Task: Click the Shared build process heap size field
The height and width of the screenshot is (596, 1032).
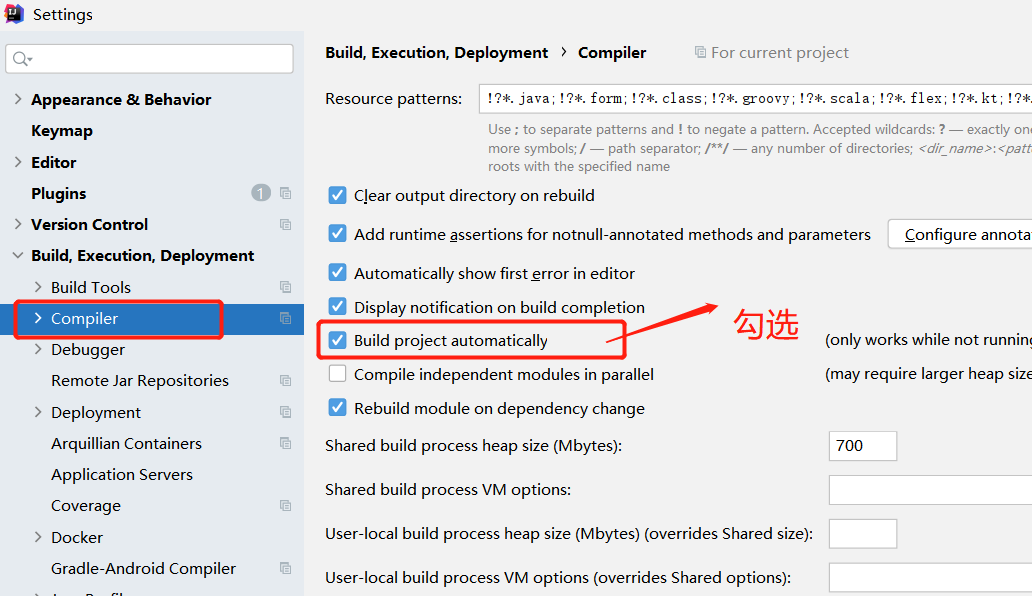Action: tap(862, 446)
